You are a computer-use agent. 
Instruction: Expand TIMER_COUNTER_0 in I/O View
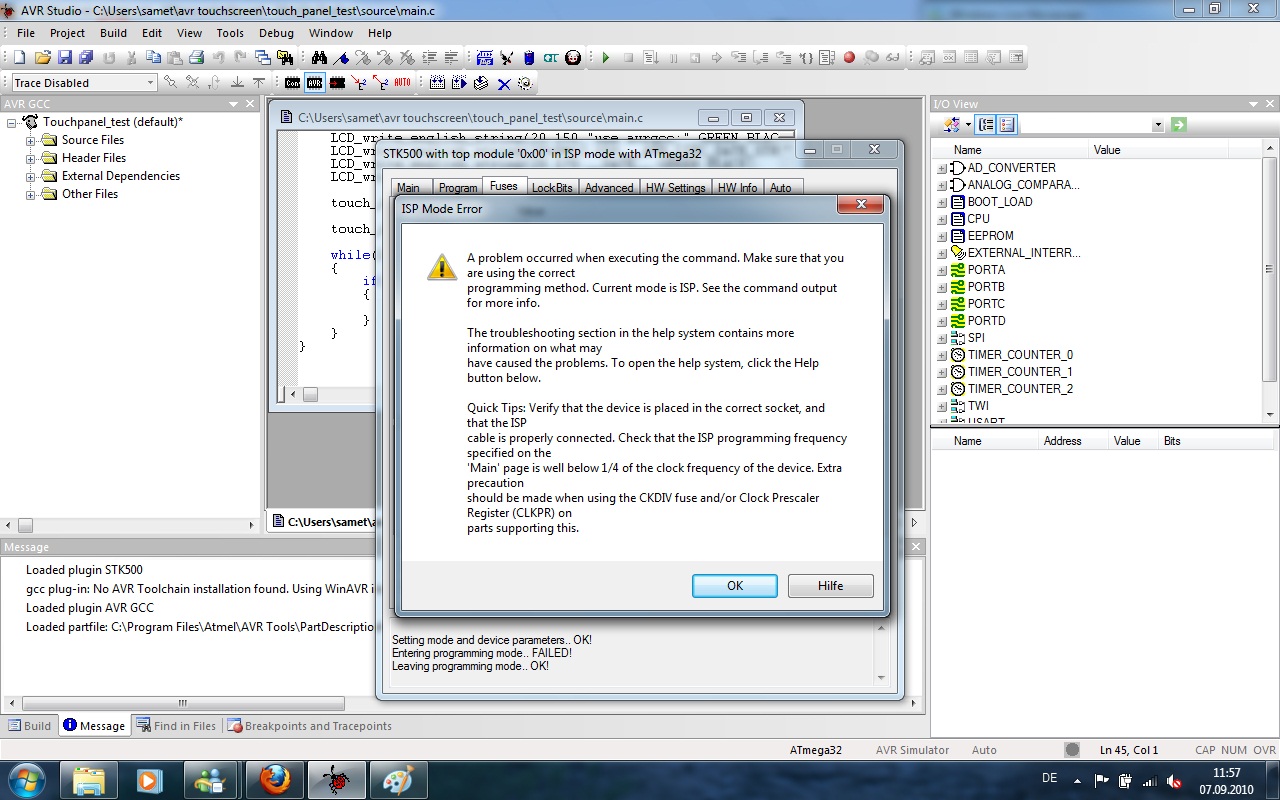(942, 356)
